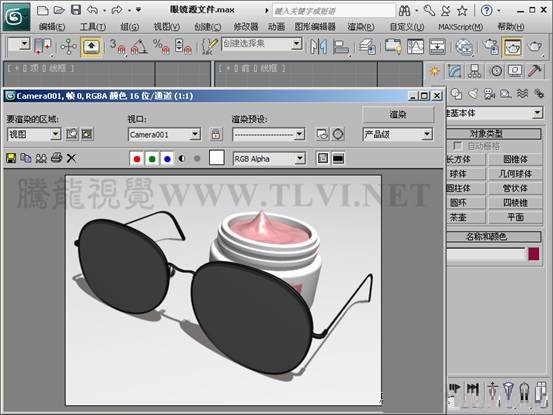Click the quick render teapot icon
Viewport: 553px width, 415px height.
(535, 47)
